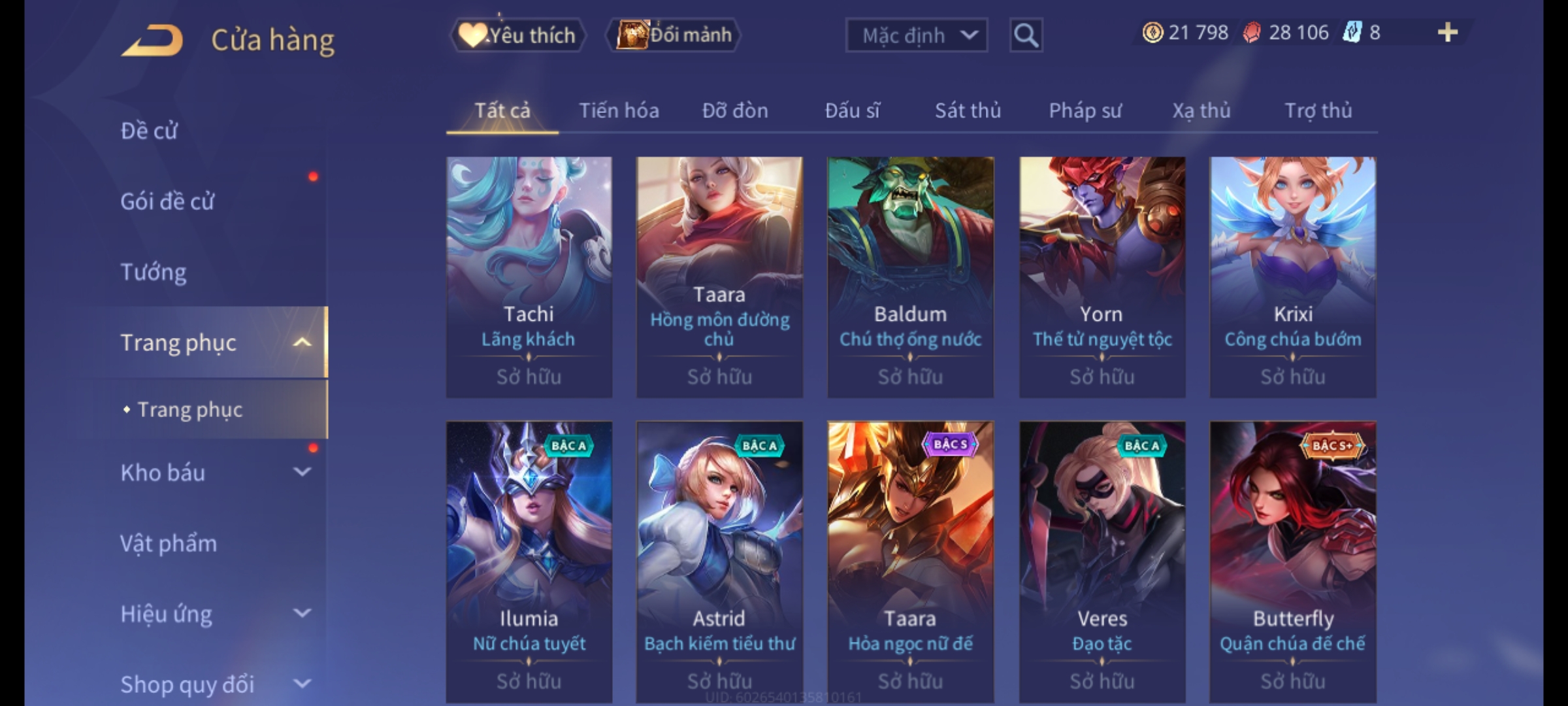Expand the Hiệu ứng sidebar section
1568x706 pixels.
(302, 613)
